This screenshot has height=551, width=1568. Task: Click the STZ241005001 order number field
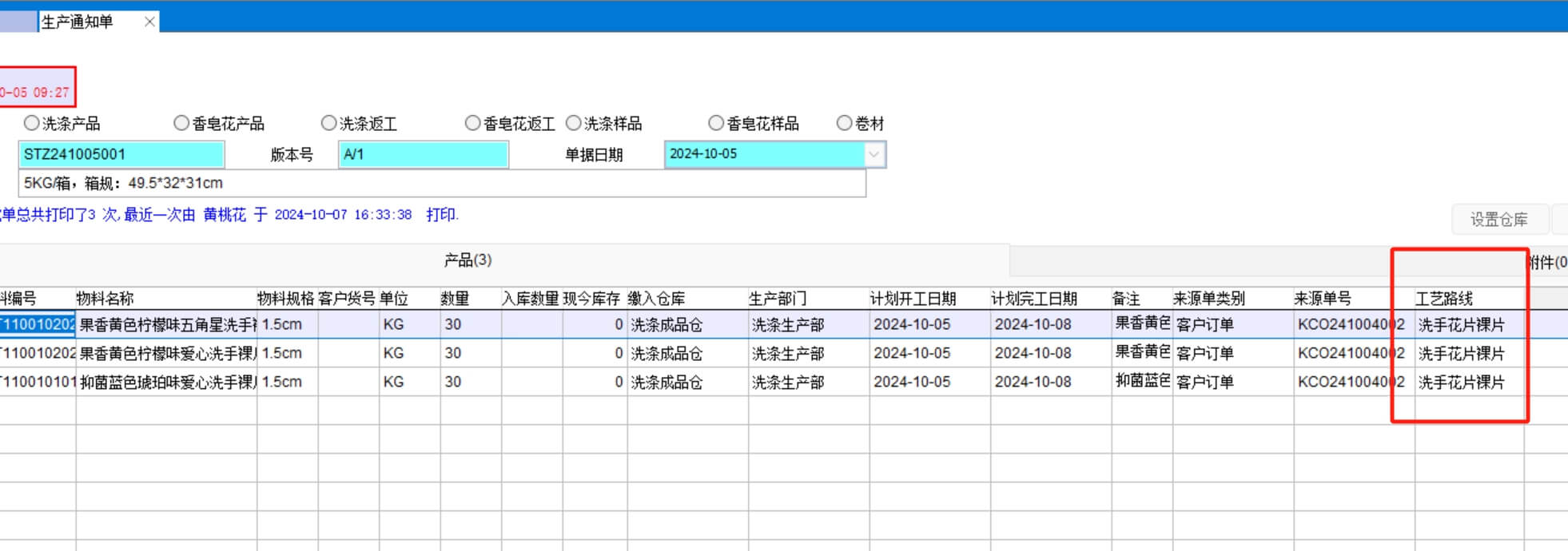121,154
